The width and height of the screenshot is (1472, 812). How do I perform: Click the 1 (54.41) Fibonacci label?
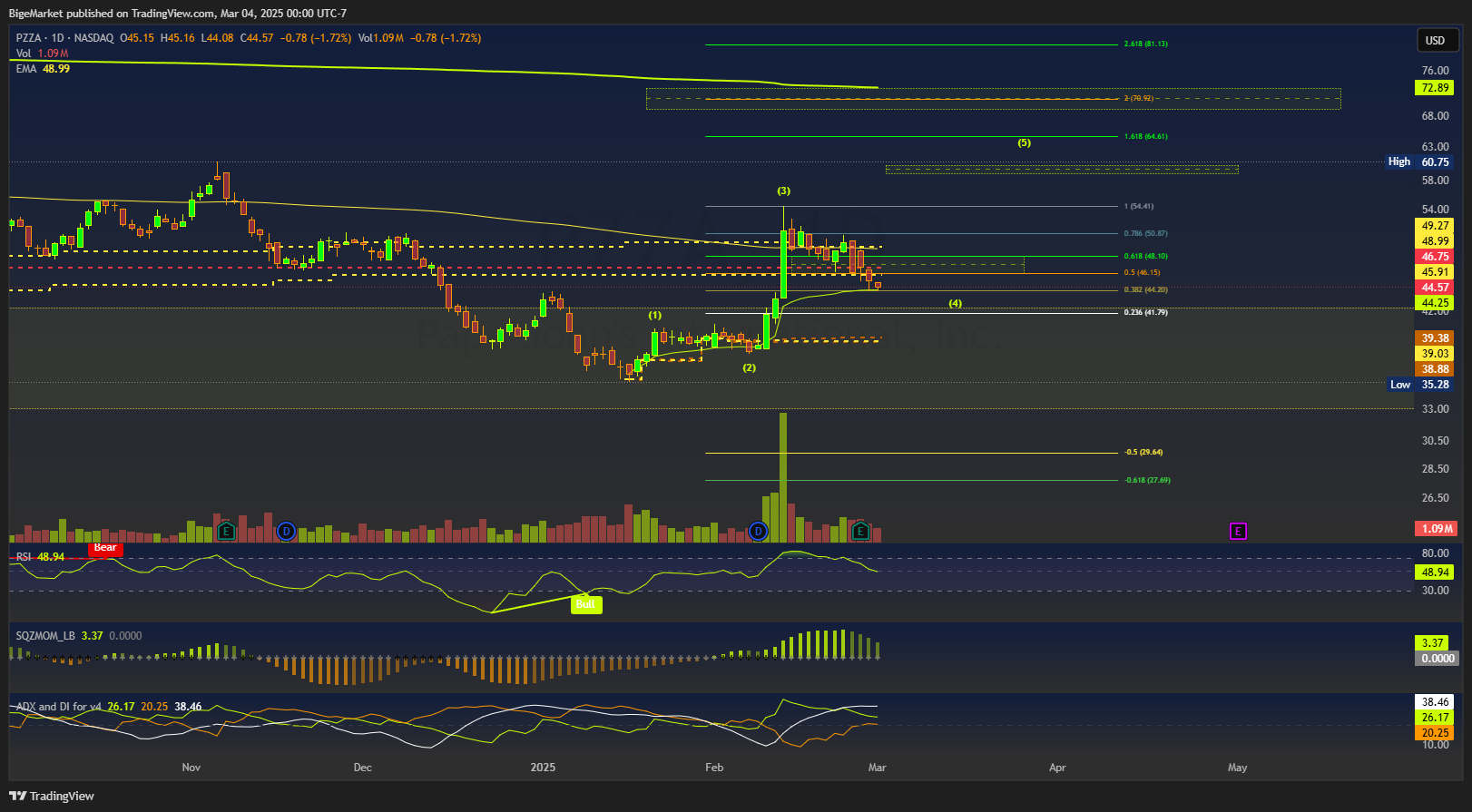pyautogui.click(x=1139, y=206)
